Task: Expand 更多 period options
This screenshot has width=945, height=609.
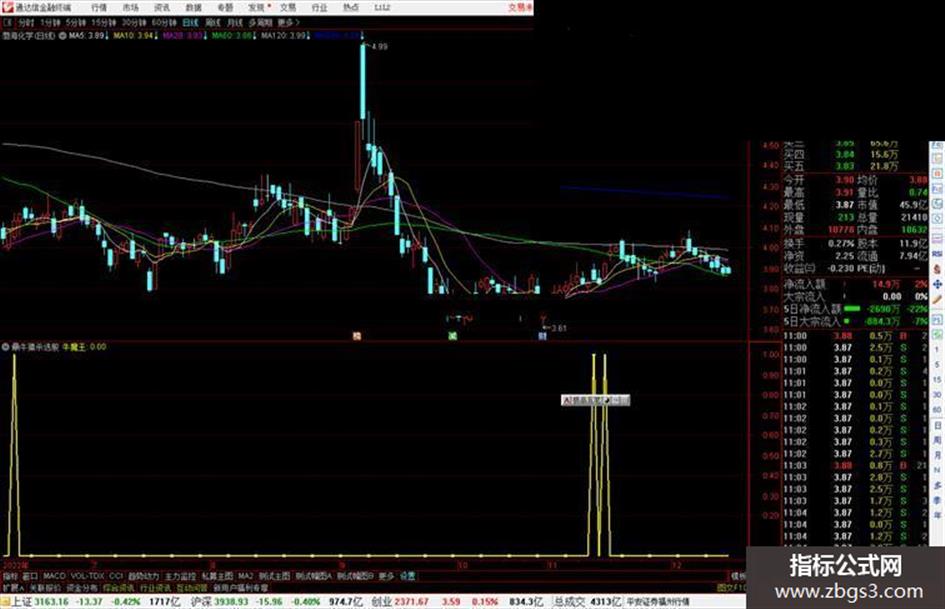Action: click(x=288, y=22)
